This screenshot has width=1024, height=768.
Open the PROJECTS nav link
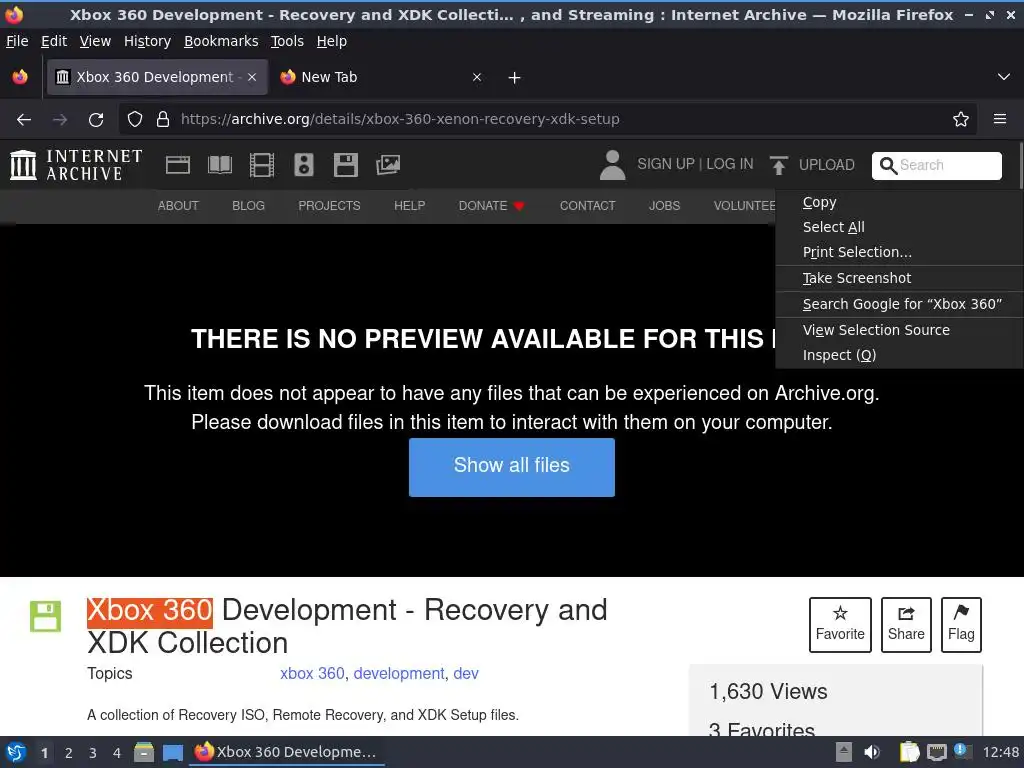(329, 206)
